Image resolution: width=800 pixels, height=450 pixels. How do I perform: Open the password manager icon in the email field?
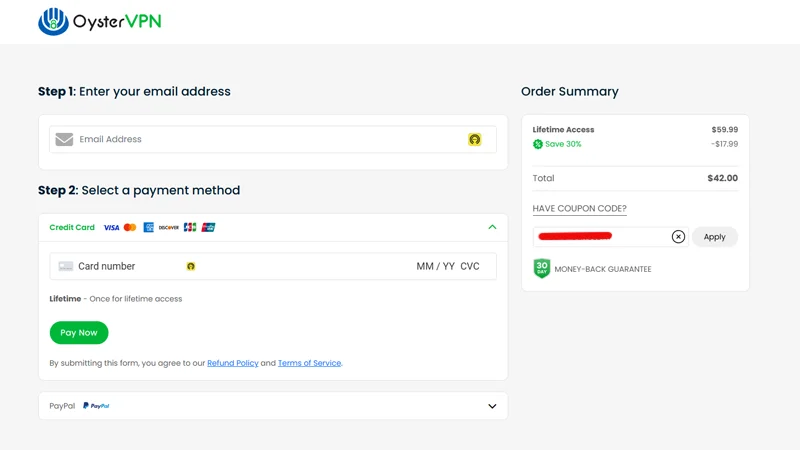pyautogui.click(x=474, y=139)
